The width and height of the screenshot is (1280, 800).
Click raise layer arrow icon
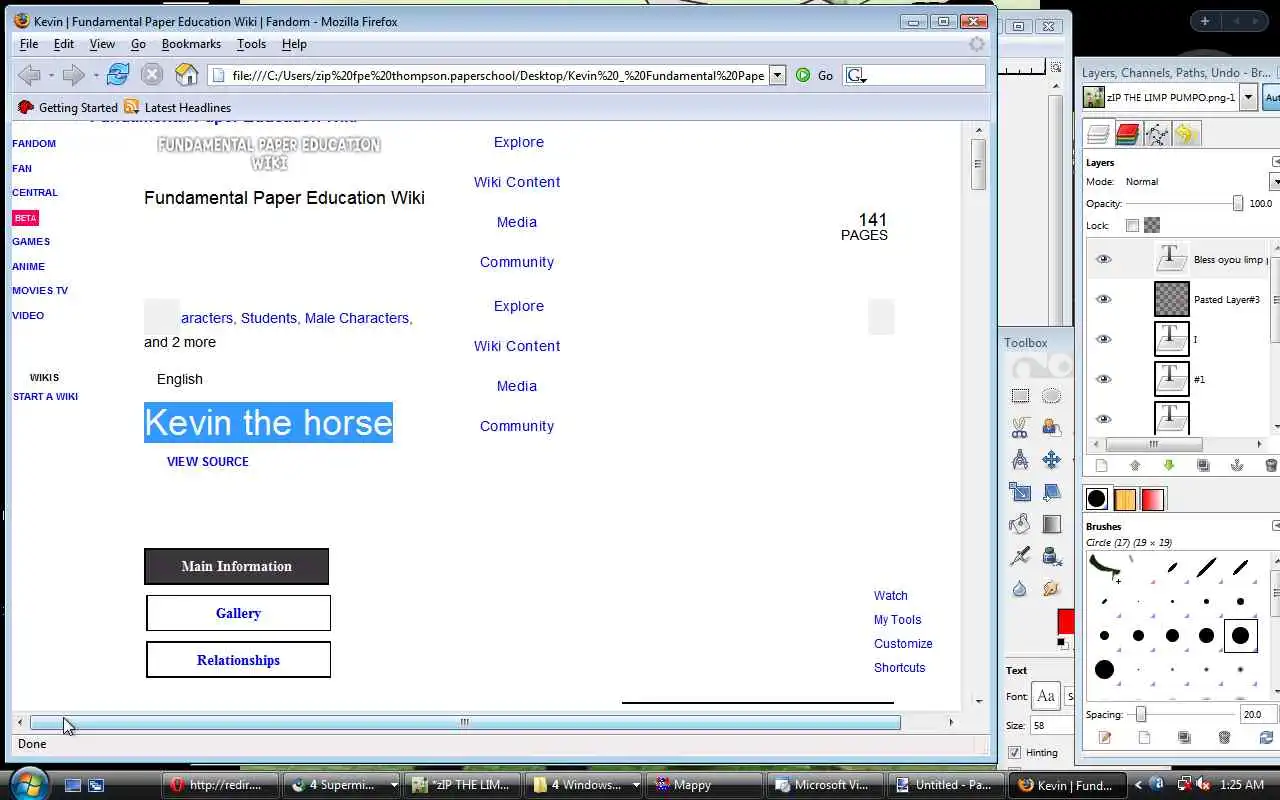point(1135,465)
